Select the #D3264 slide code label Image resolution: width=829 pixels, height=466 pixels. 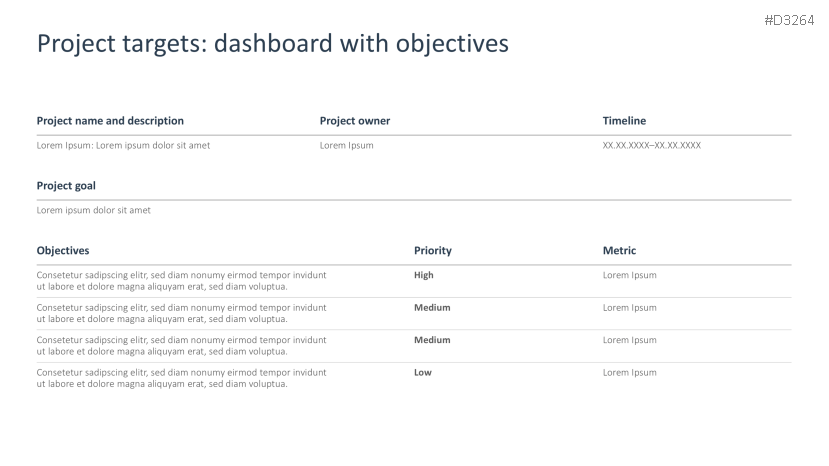pyautogui.click(x=788, y=20)
